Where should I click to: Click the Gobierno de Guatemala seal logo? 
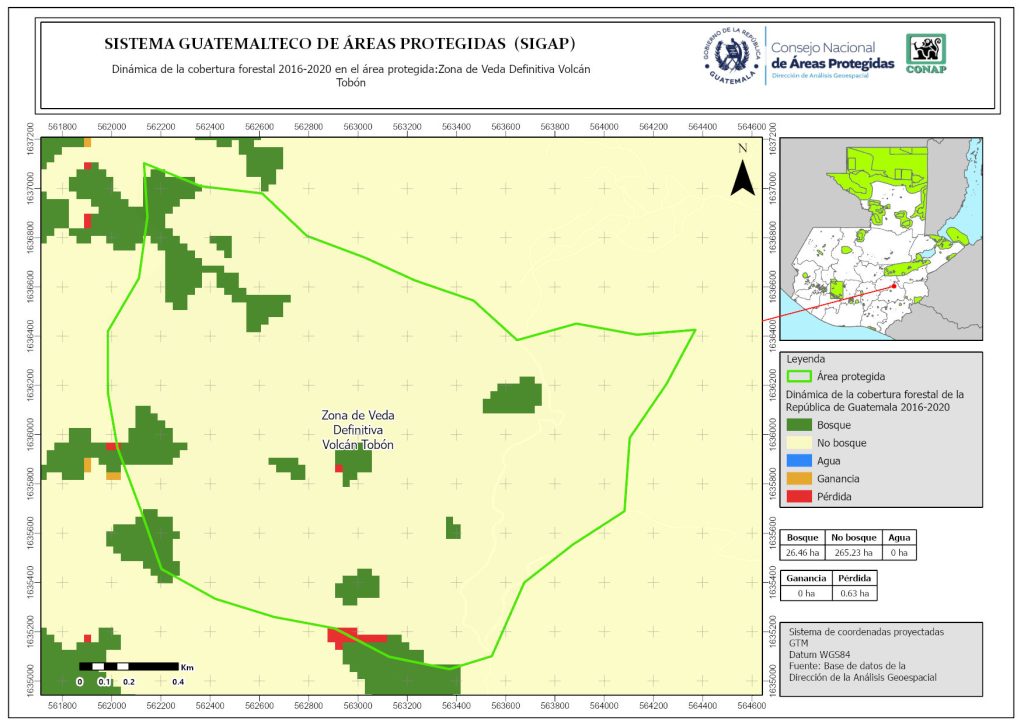(x=733, y=57)
